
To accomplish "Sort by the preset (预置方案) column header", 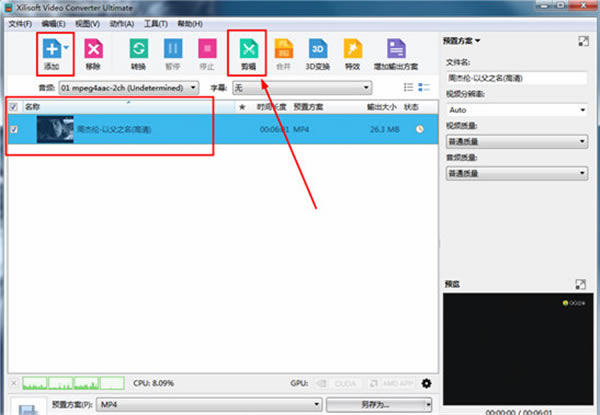I will pyautogui.click(x=308, y=107).
